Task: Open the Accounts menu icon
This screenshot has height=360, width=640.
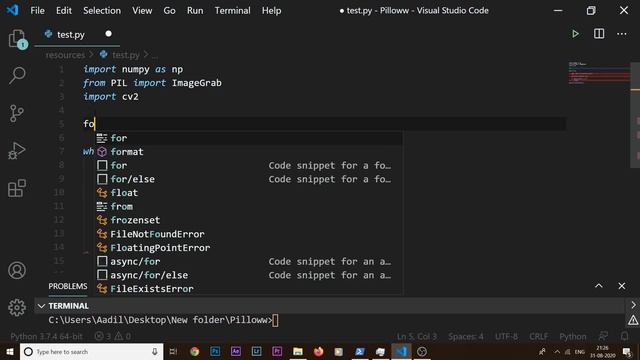Action: tap(17, 270)
